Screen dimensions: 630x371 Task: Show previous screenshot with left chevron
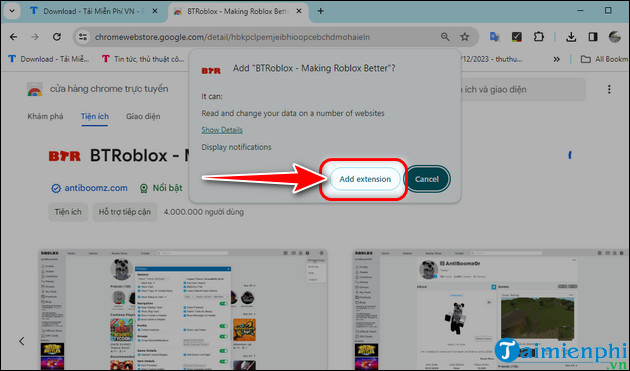(x=21, y=341)
